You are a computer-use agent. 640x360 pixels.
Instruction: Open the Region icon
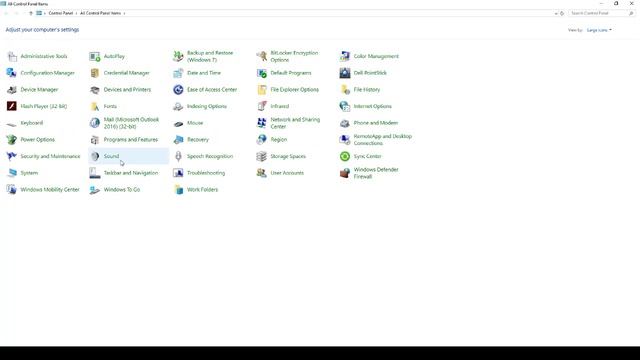click(x=262, y=140)
